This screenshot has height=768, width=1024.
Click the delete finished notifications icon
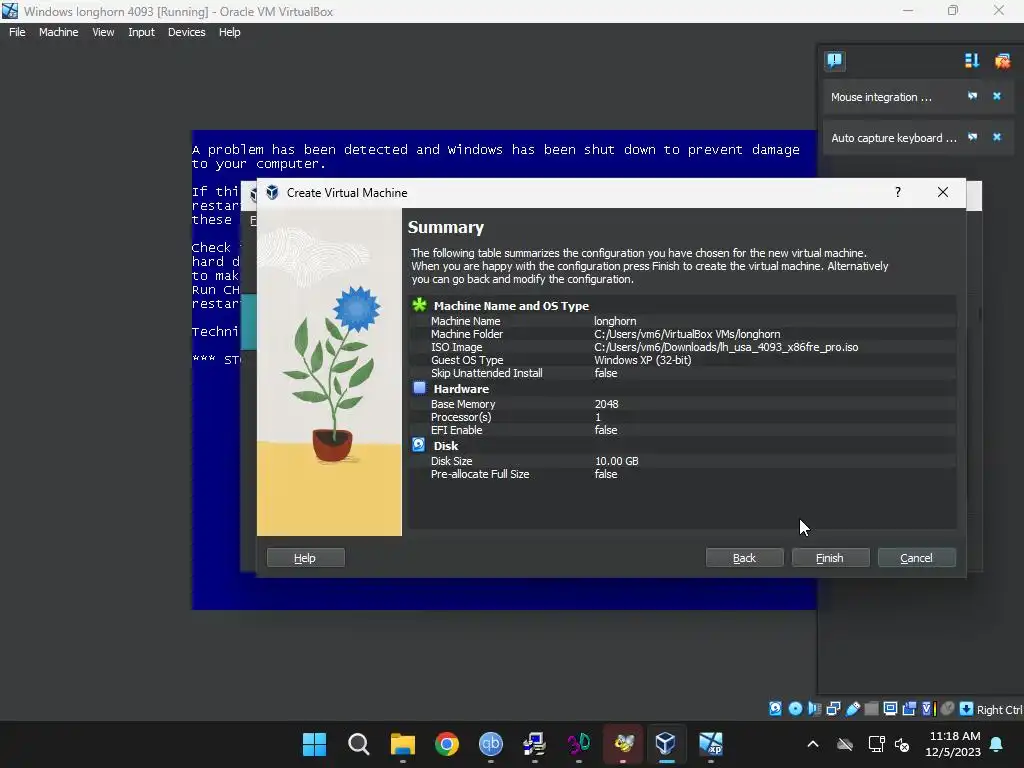tap(1002, 61)
